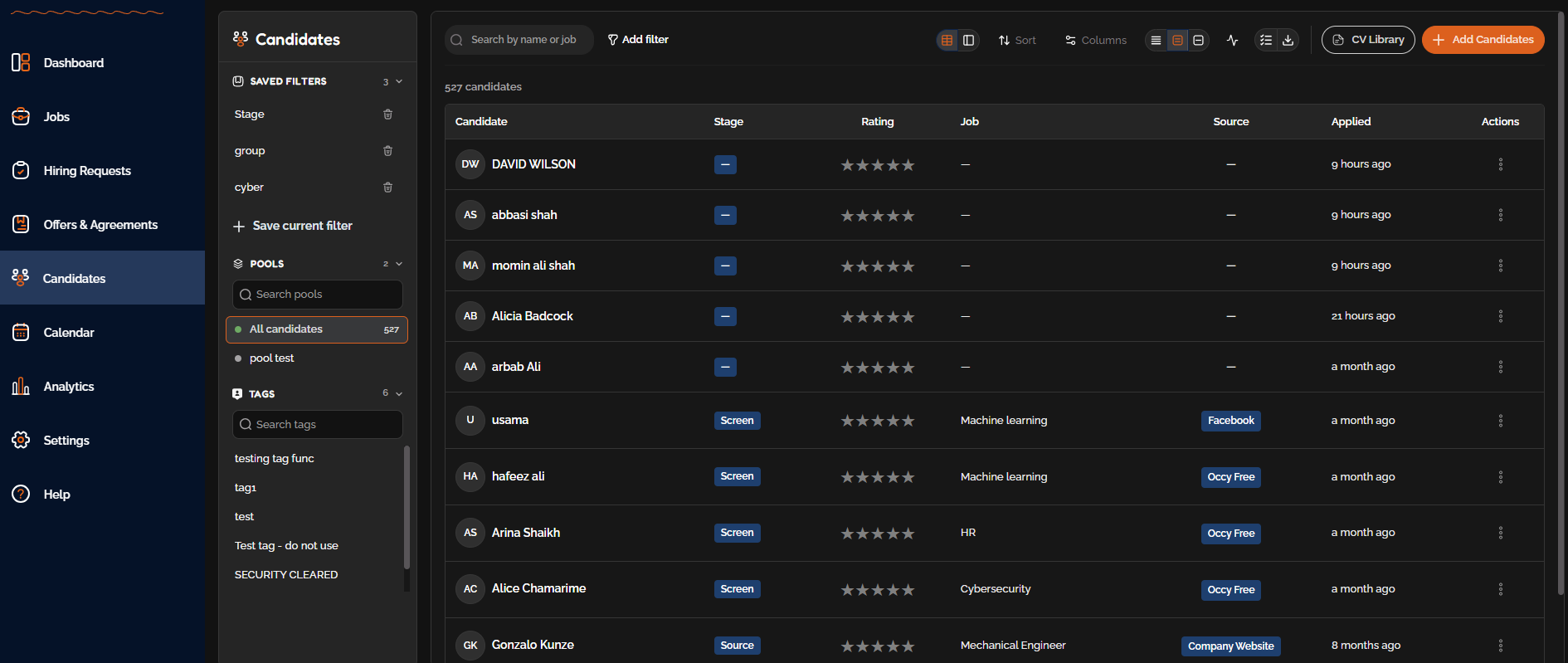Click Add filter

point(638,40)
